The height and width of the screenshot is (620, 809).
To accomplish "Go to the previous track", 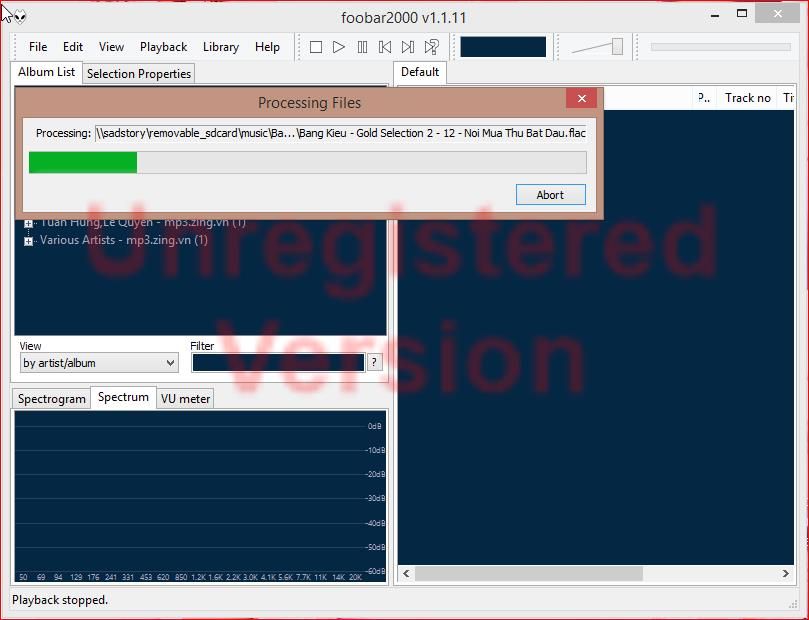I will [x=385, y=47].
